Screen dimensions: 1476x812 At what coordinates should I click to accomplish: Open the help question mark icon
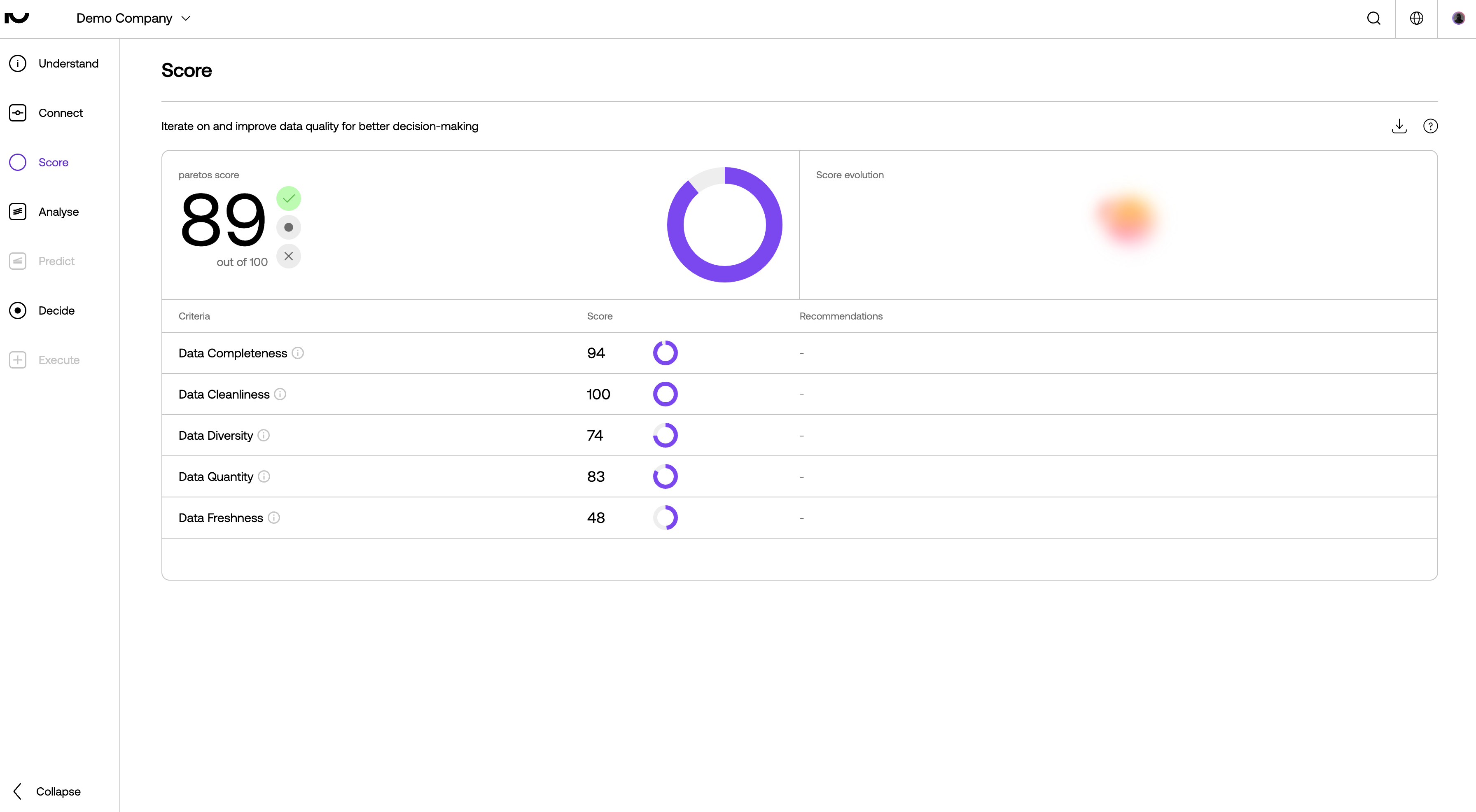tap(1430, 126)
